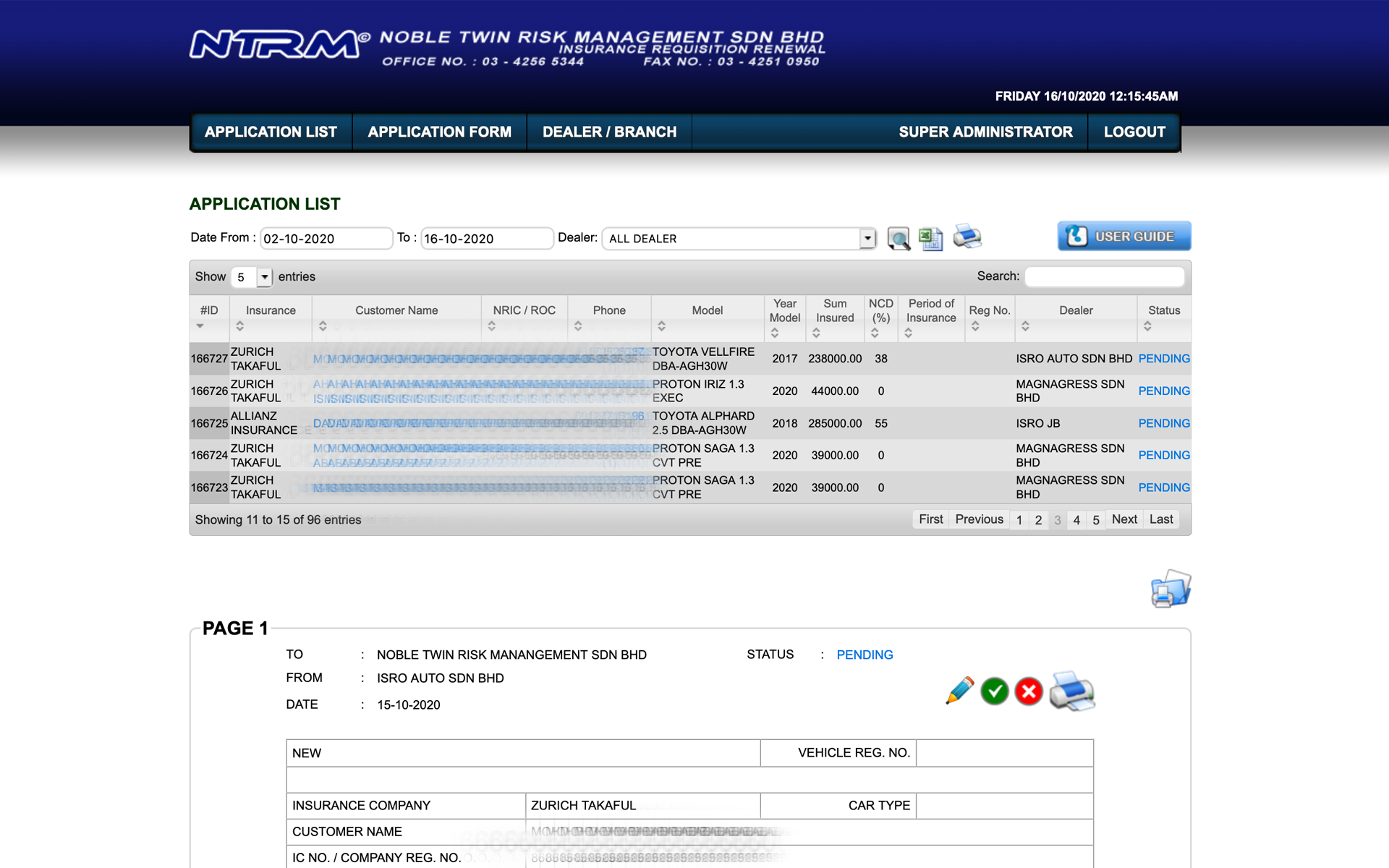Open PENDING status for application 166726

(x=1164, y=391)
